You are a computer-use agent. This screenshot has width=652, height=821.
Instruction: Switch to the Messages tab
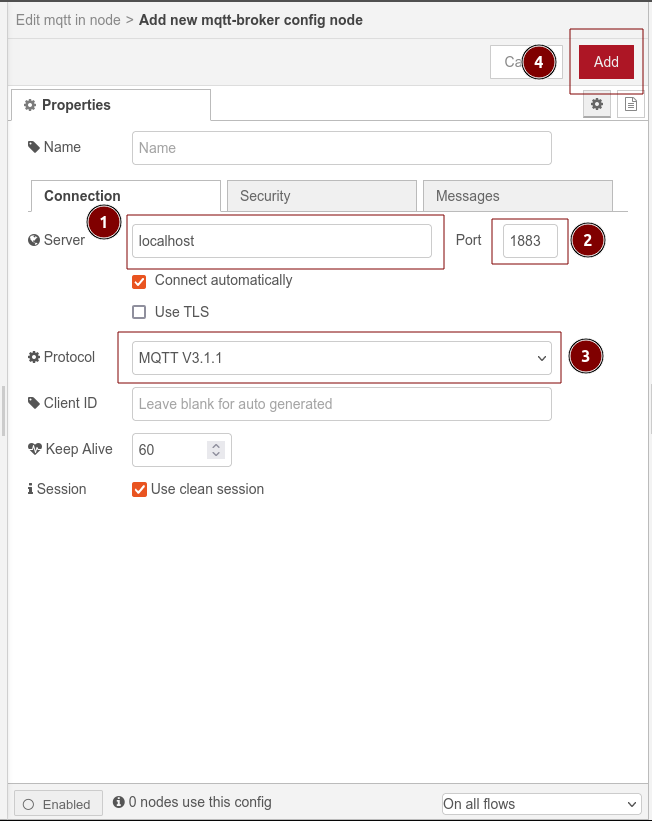[x=517, y=196]
